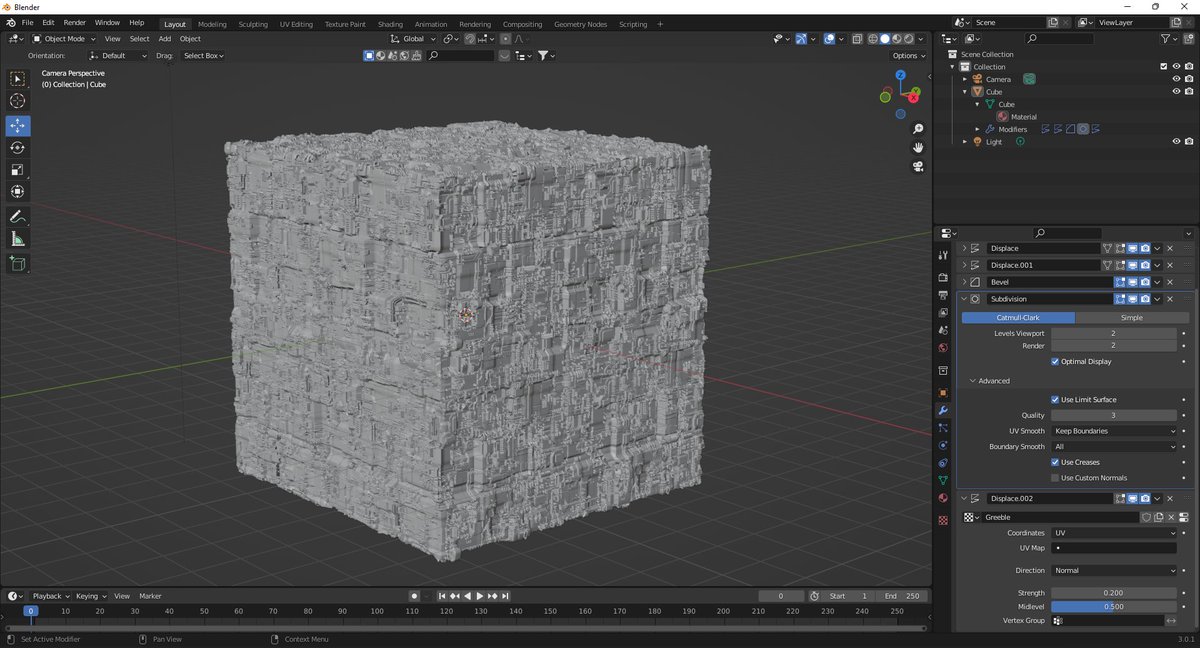Select the Measure tool
Viewport: 1200px width, 648px height.
tap(18, 239)
